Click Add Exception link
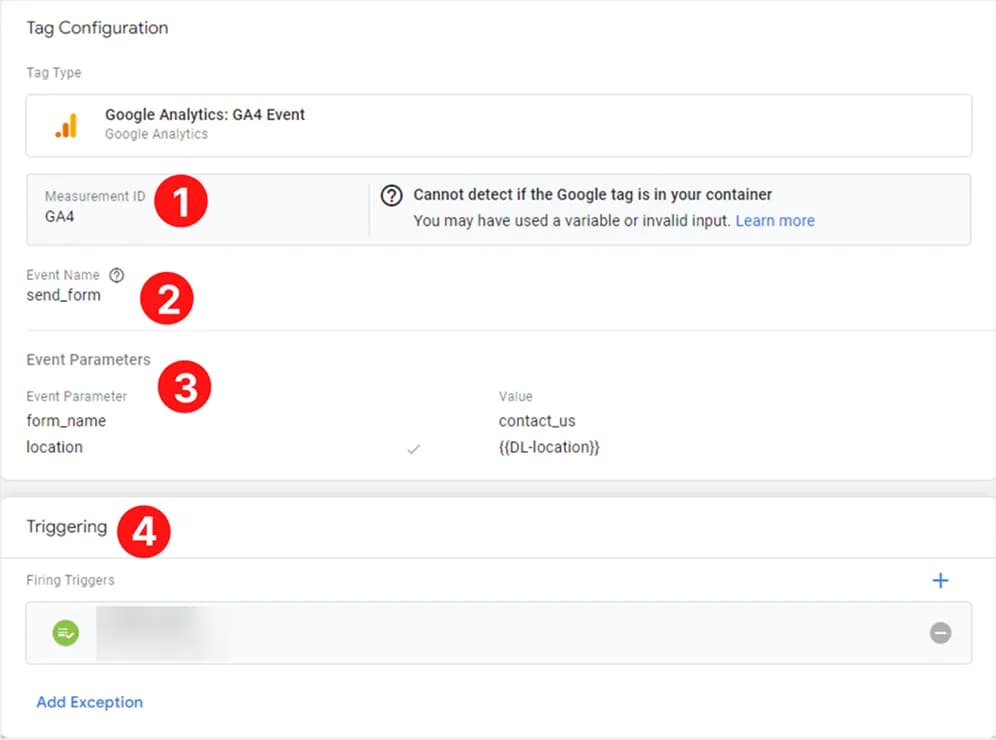 click(x=90, y=702)
